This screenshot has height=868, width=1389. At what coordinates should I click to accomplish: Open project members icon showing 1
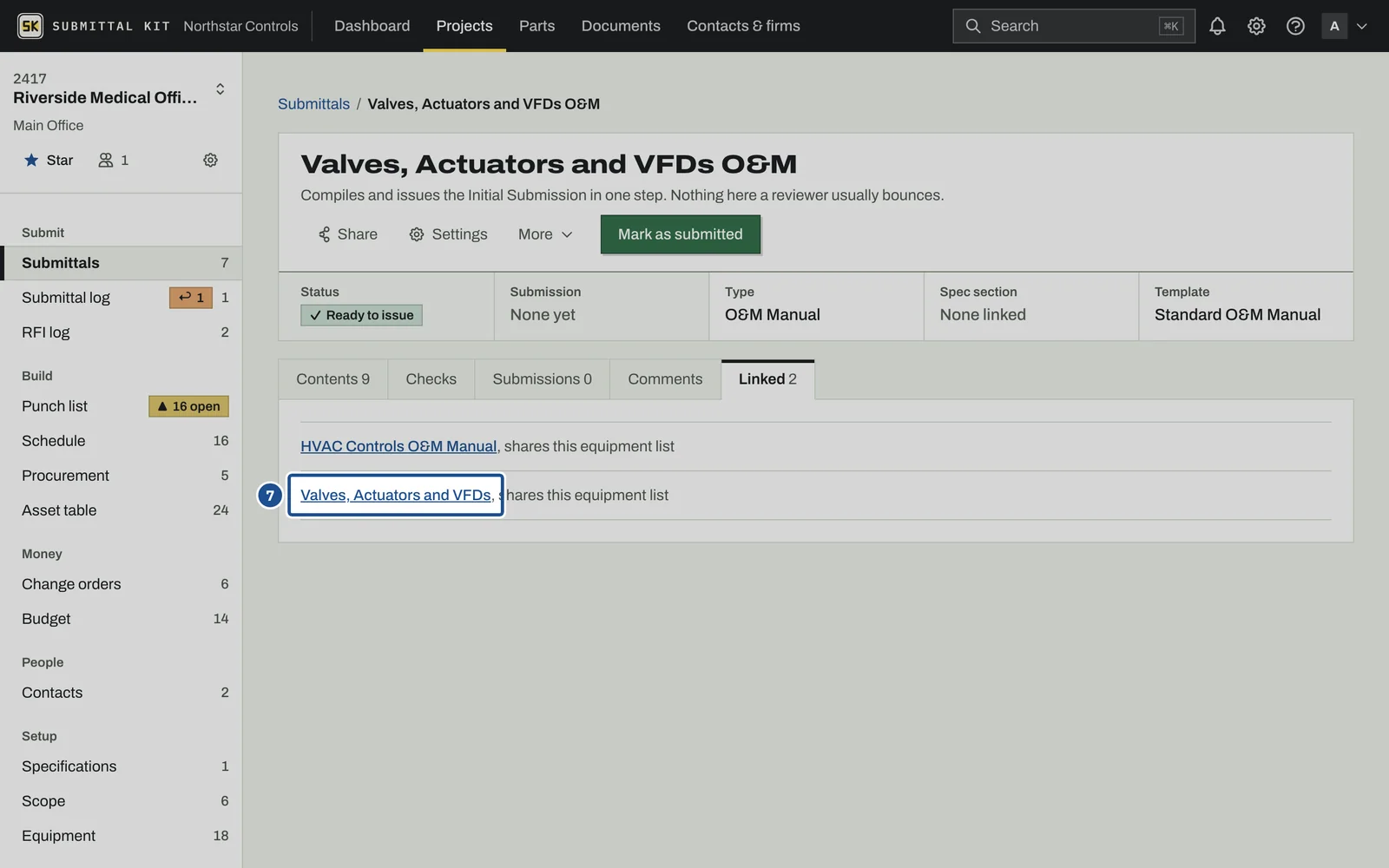114,160
